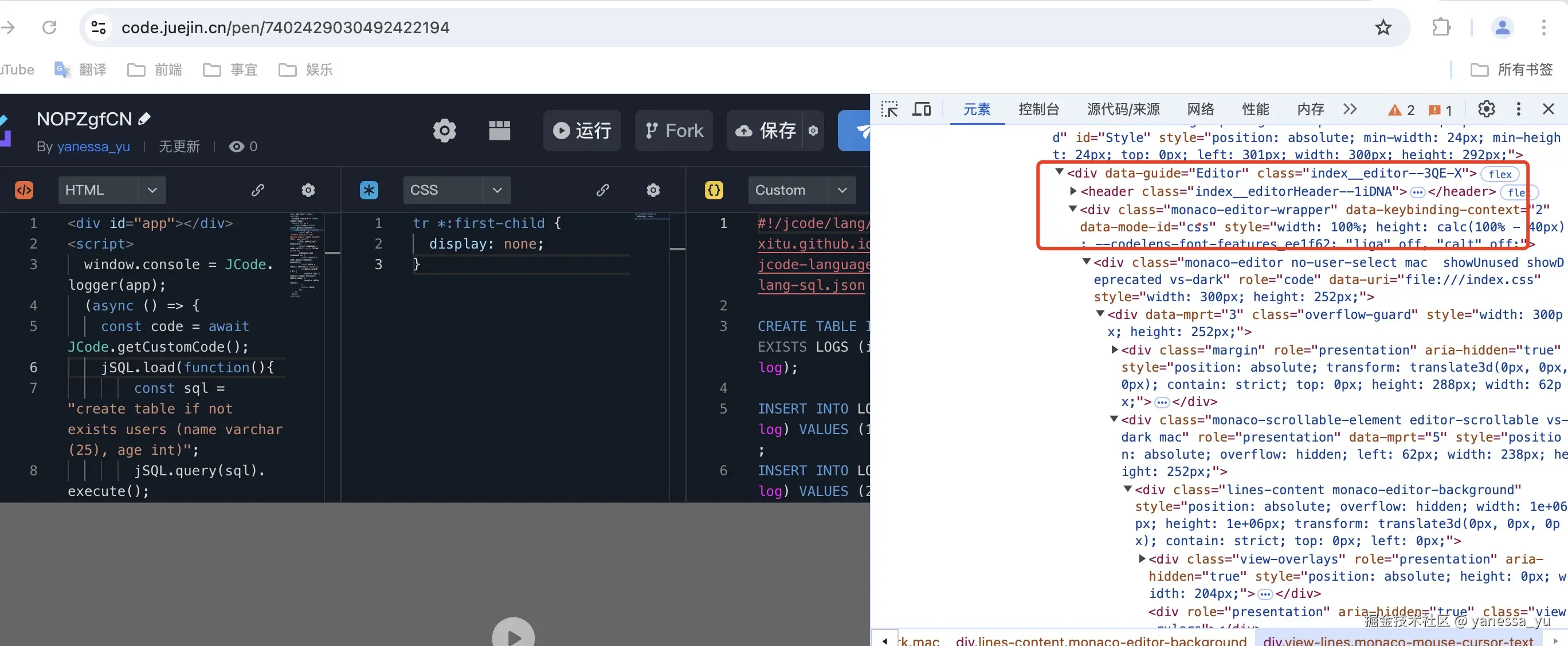The height and width of the screenshot is (646, 1568).
Task: Collapse the monaco-editor-wrapper div node
Action: [1072, 209]
